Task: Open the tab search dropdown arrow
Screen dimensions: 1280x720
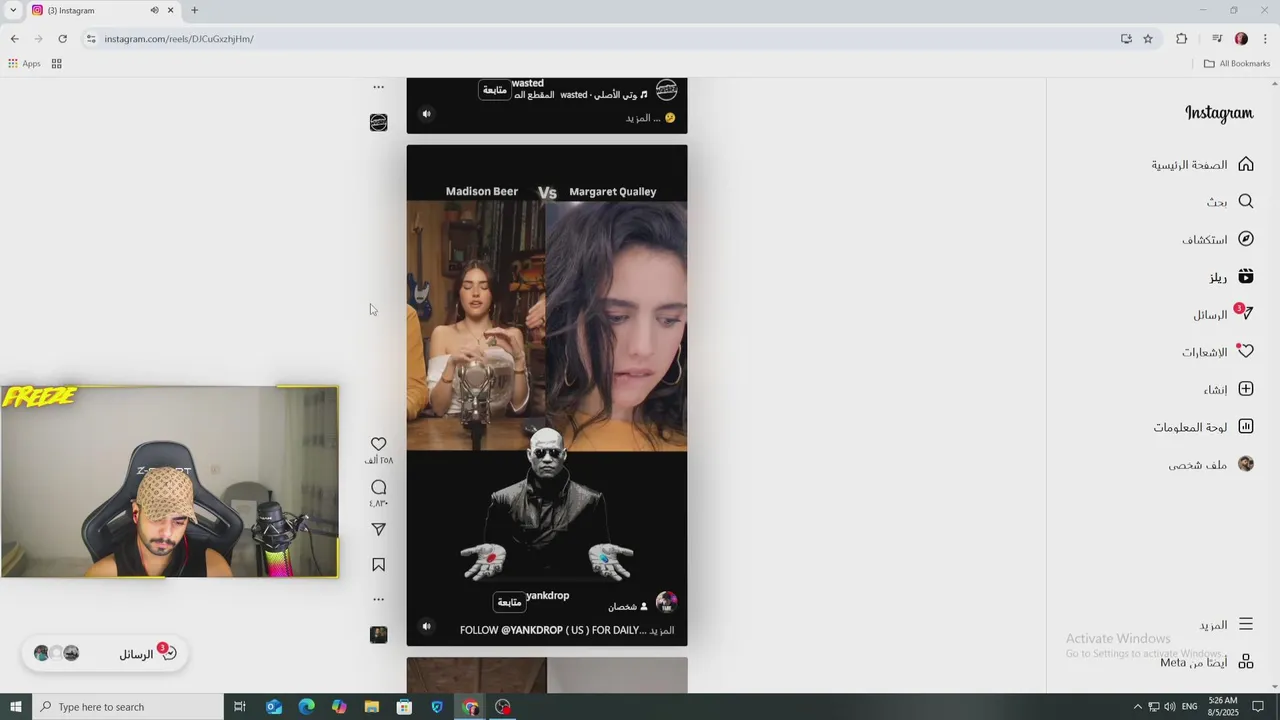Action: [13, 10]
